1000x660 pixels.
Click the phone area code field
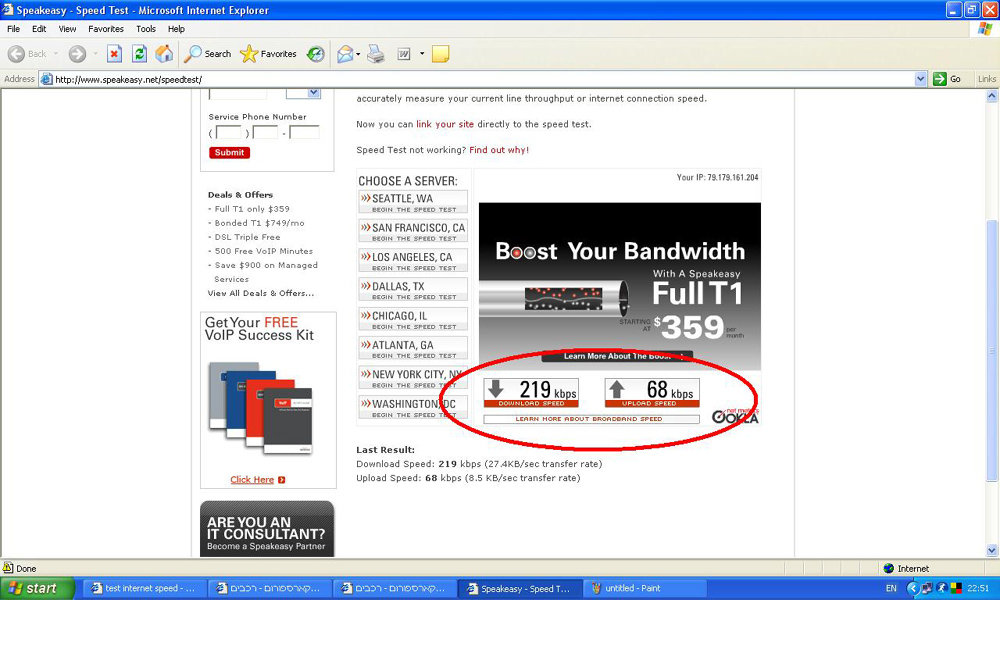[x=228, y=133]
